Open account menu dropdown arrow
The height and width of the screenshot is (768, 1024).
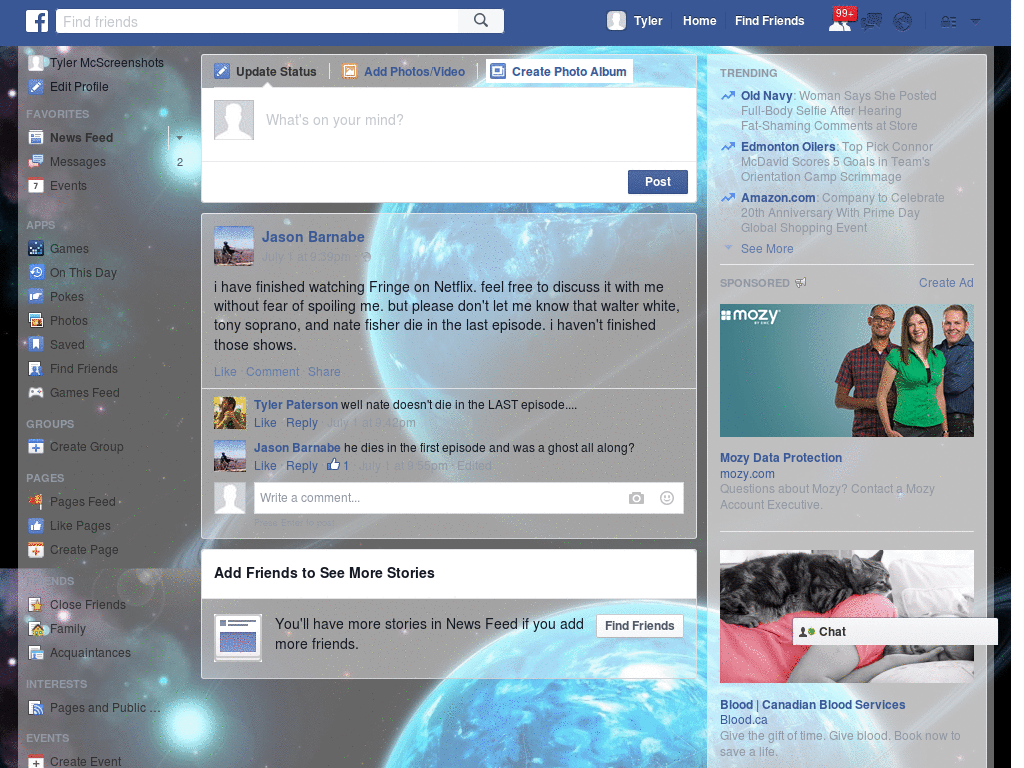975,22
